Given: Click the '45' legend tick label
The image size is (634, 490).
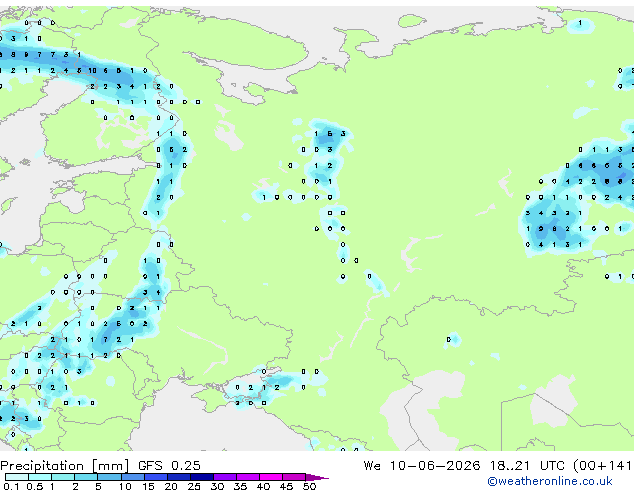Looking at the screenshot, I should (286, 486).
